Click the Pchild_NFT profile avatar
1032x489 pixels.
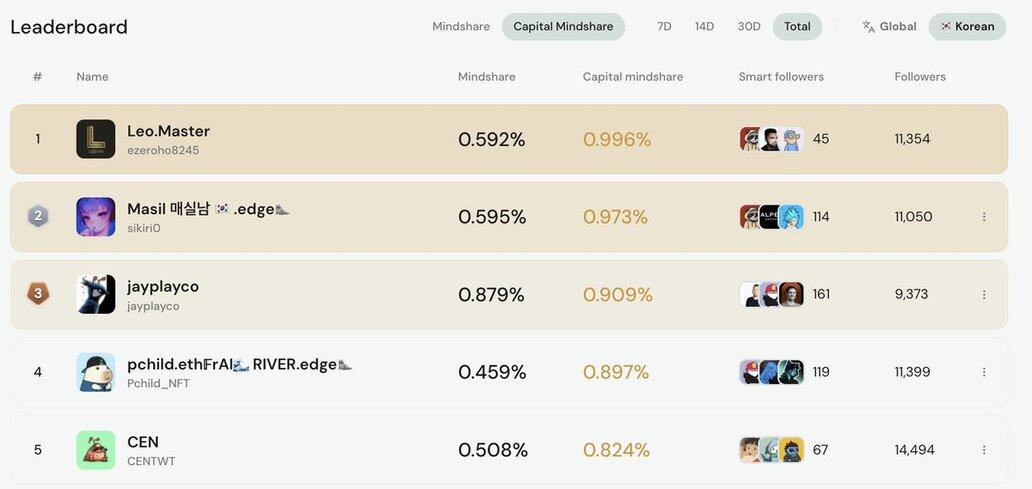click(x=96, y=372)
